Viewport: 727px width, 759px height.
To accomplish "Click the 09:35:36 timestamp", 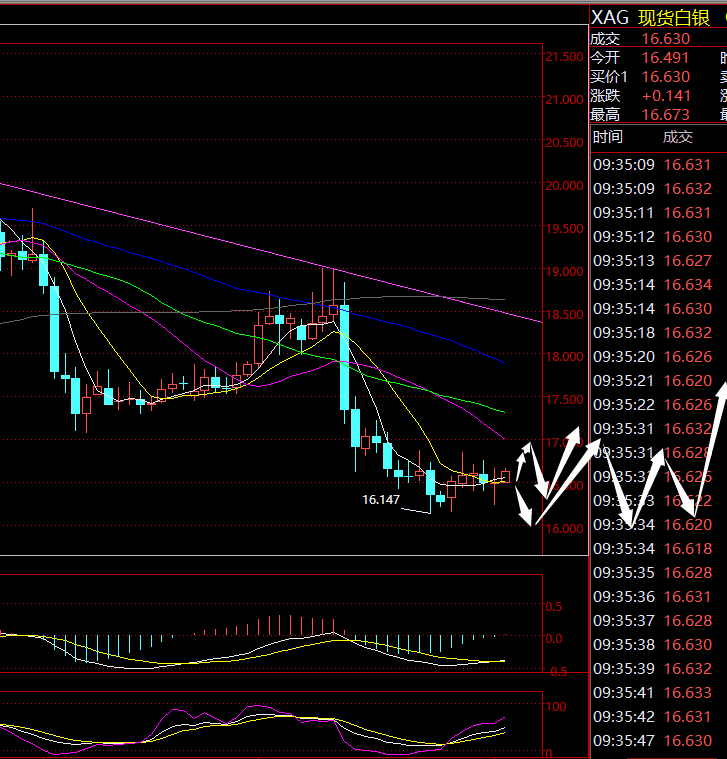I will [623, 596].
